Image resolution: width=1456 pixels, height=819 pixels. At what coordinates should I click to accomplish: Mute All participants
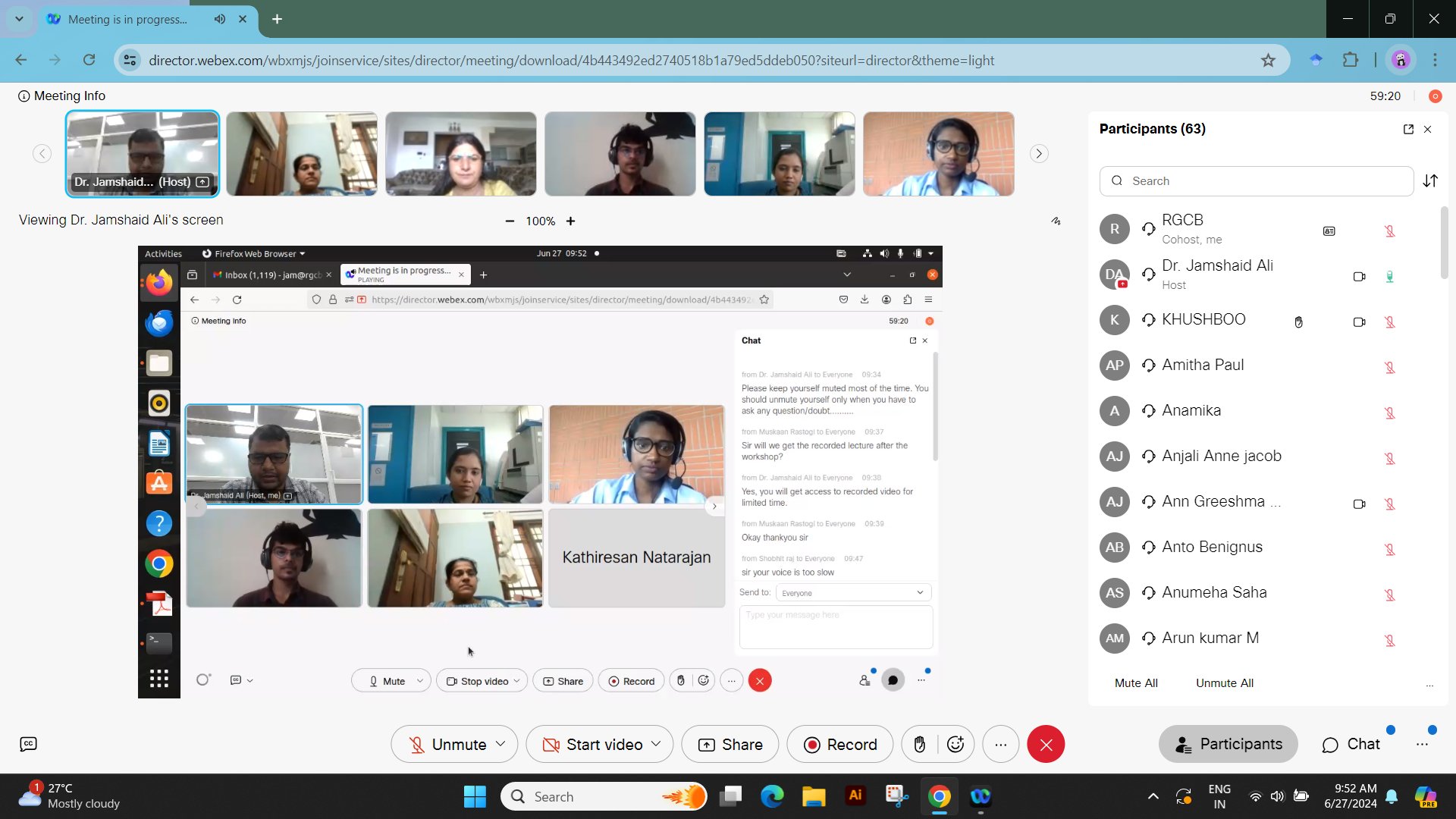click(x=1136, y=682)
